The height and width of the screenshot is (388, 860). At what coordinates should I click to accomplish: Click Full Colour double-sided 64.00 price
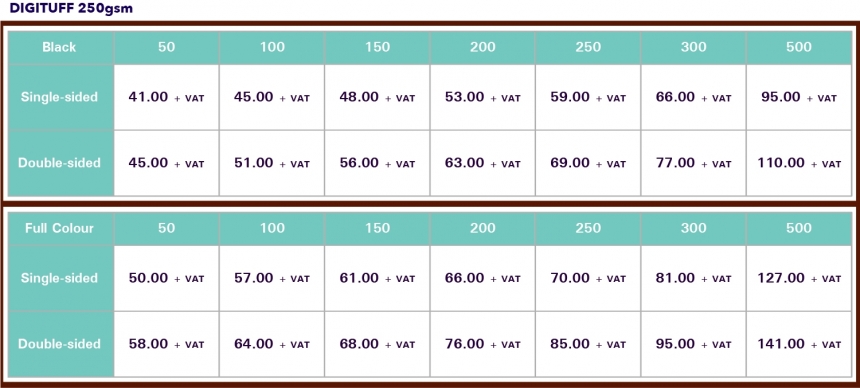pyautogui.click(x=271, y=344)
